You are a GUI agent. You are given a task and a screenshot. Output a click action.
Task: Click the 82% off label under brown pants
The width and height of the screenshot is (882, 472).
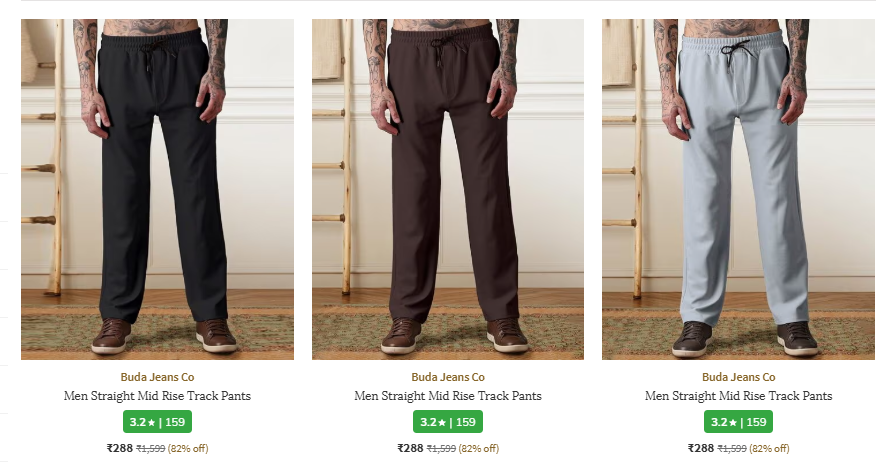tap(478, 449)
